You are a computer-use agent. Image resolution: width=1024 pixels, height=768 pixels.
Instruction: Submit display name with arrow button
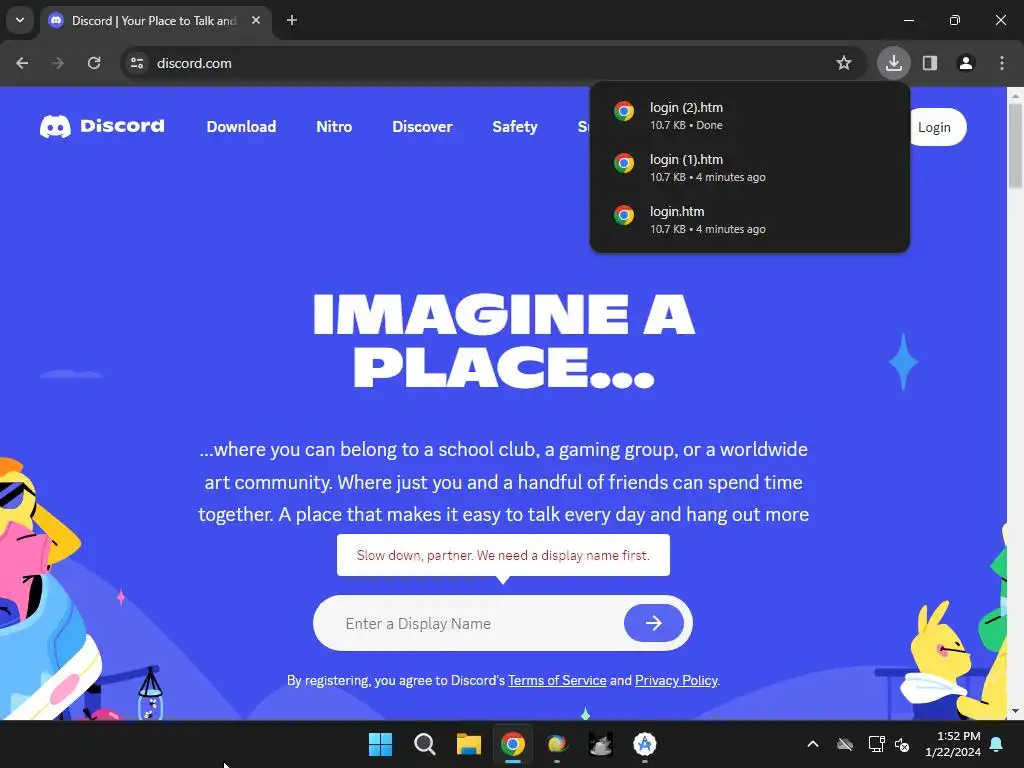click(654, 623)
